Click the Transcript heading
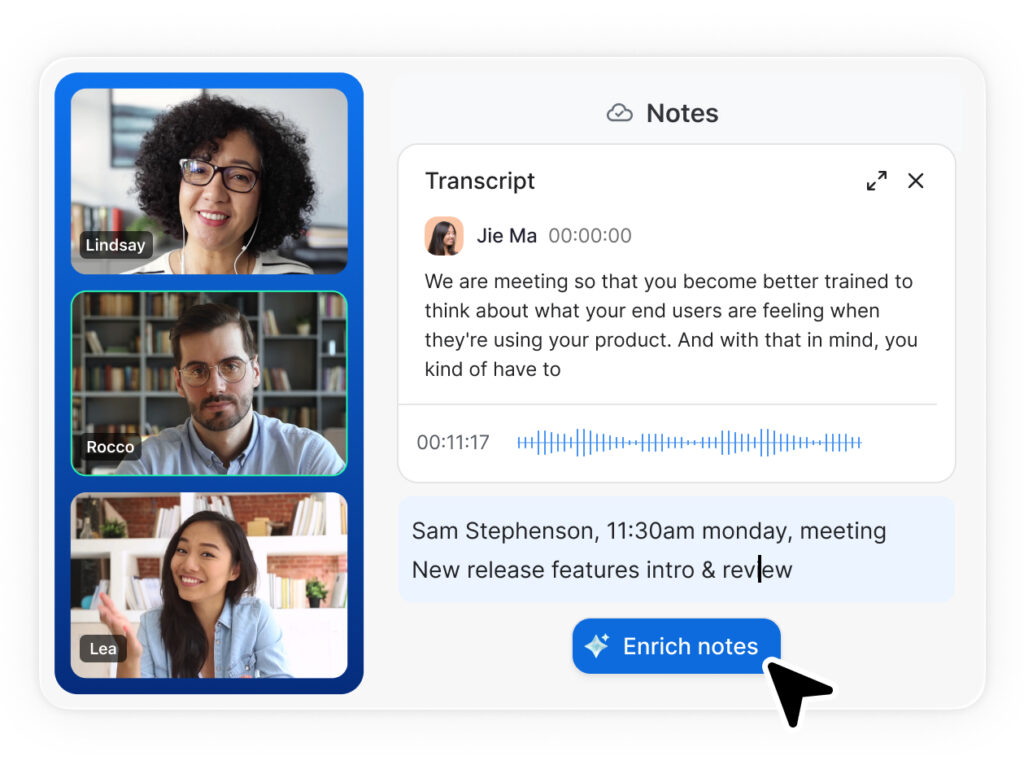Viewport: 1024px width, 769px height. tap(480, 181)
